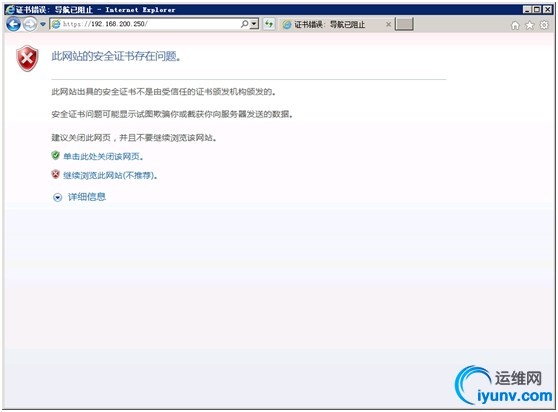The width and height of the screenshot is (558, 412).
Task: Open the recent pages dropdown arrow
Action: pos(43,25)
